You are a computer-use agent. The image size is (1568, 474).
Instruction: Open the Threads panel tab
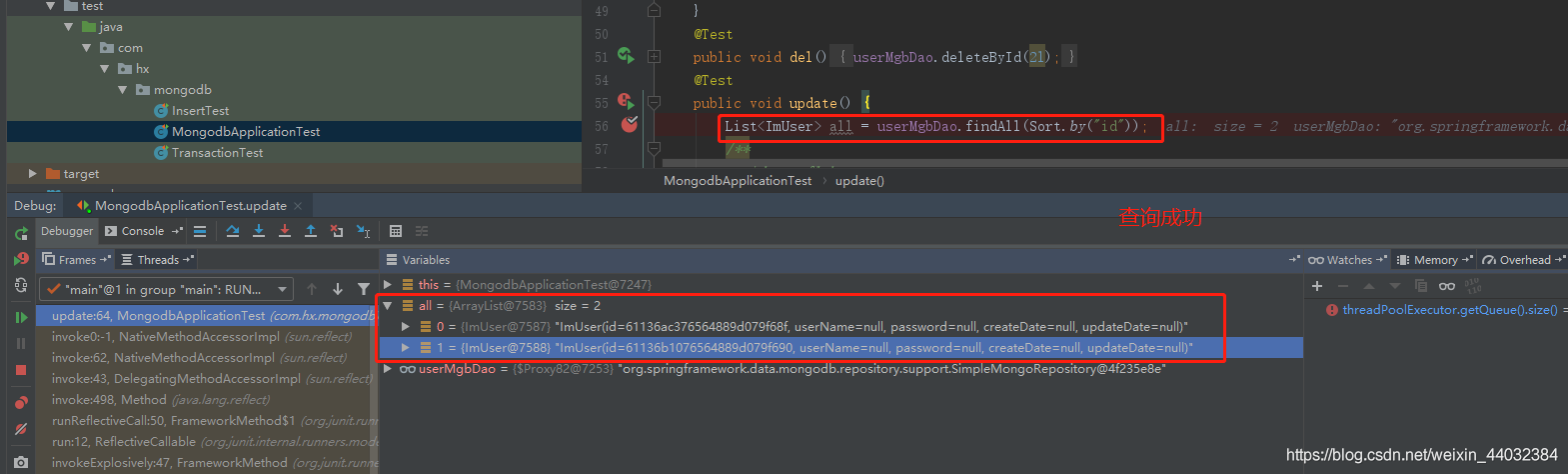click(157, 259)
